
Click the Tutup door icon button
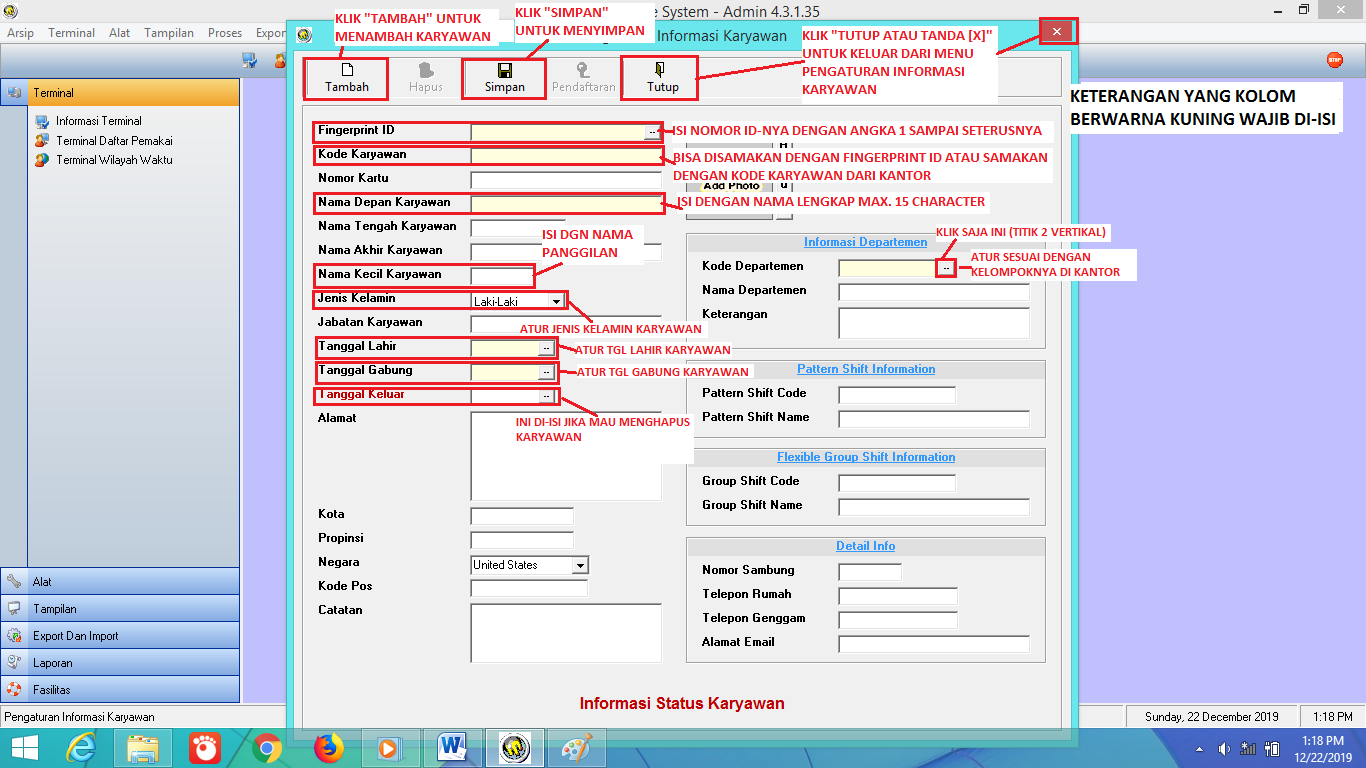click(662, 78)
